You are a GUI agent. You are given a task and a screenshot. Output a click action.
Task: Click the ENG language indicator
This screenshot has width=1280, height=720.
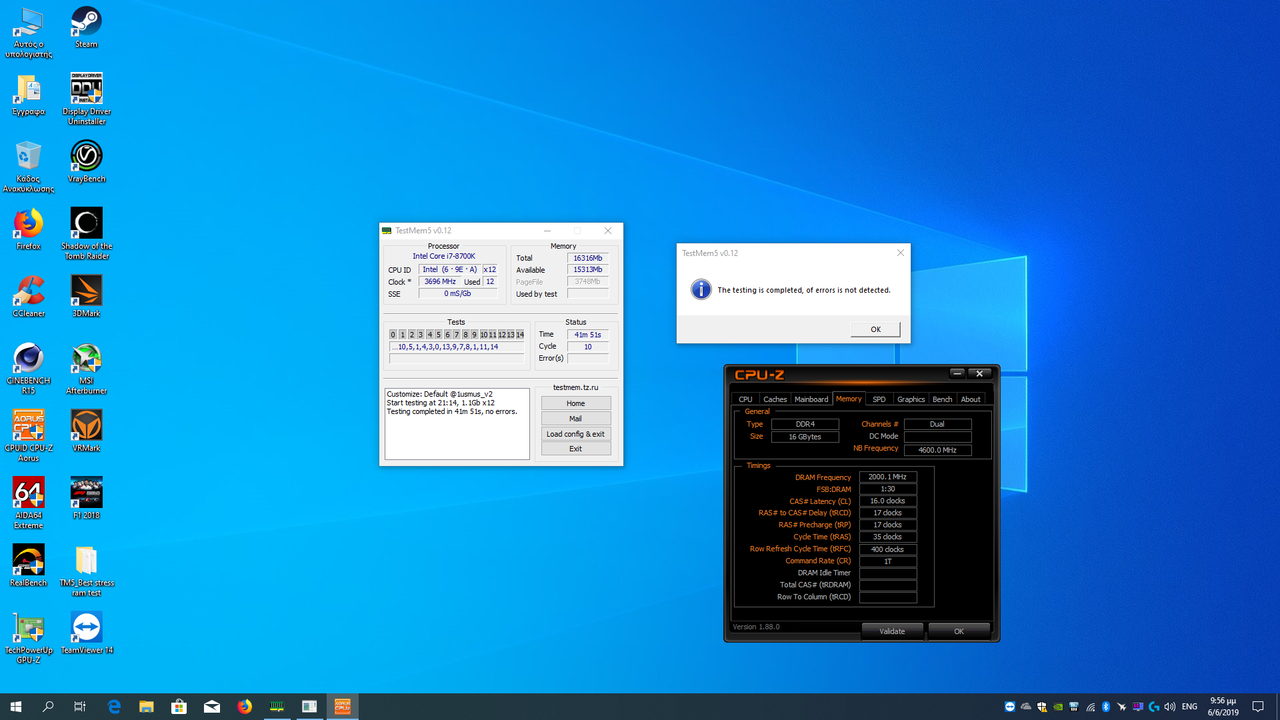pyautogui.click(x=1190, y=706)
